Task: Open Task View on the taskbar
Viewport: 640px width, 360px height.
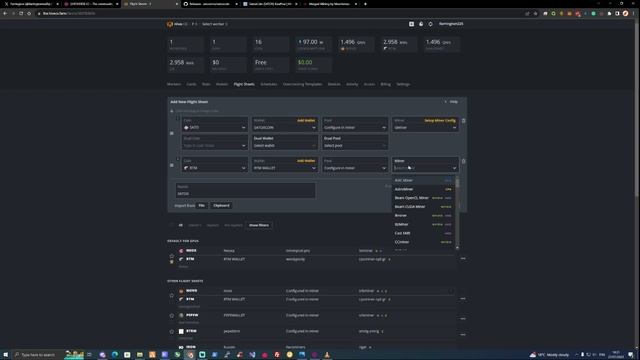Action: tap(89, 355)
